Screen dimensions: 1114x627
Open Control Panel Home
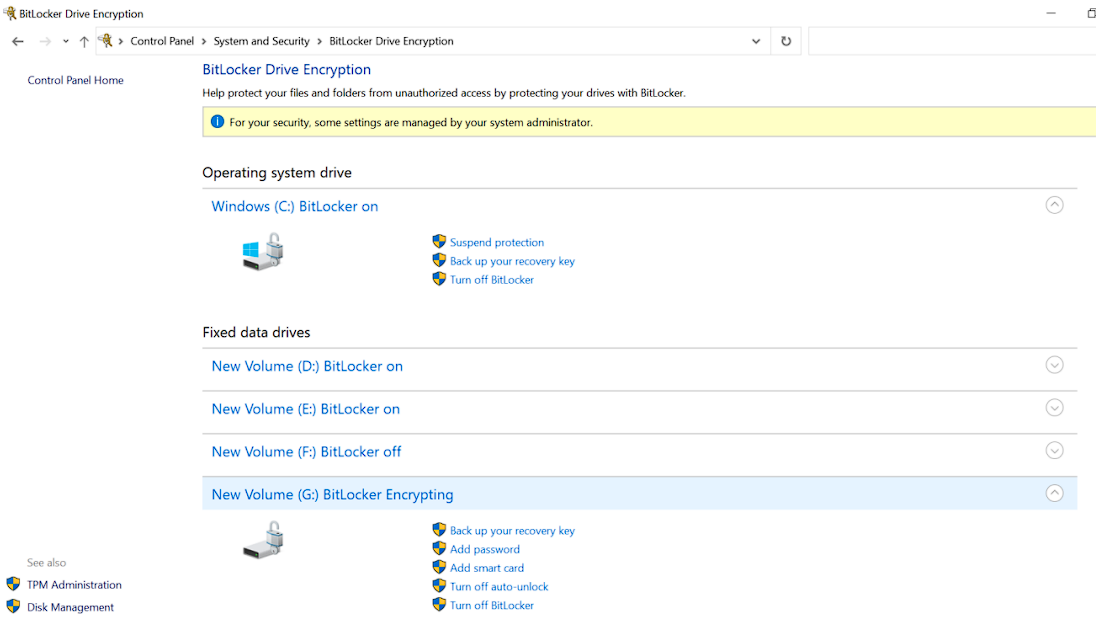[x=75, y=80]
